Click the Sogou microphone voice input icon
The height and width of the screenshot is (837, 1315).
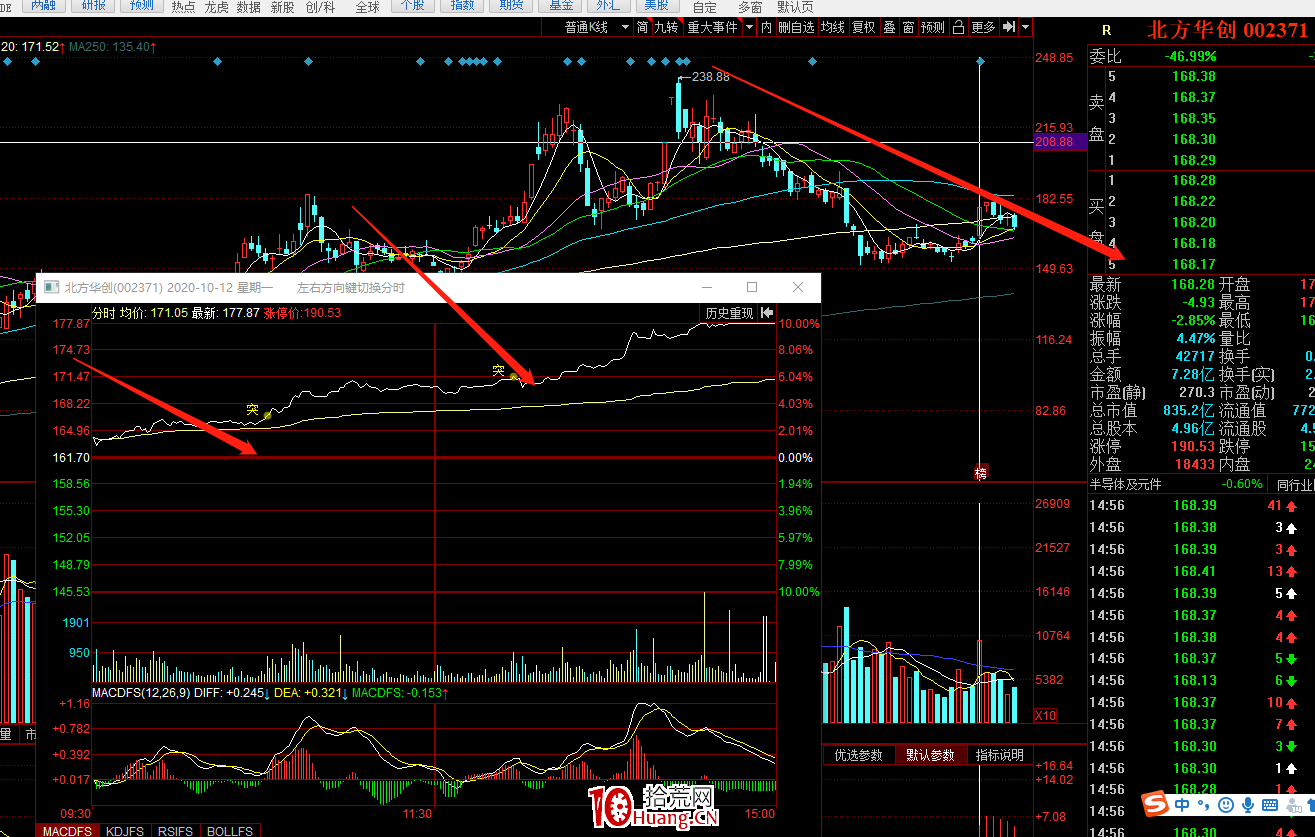point(1247,805)
